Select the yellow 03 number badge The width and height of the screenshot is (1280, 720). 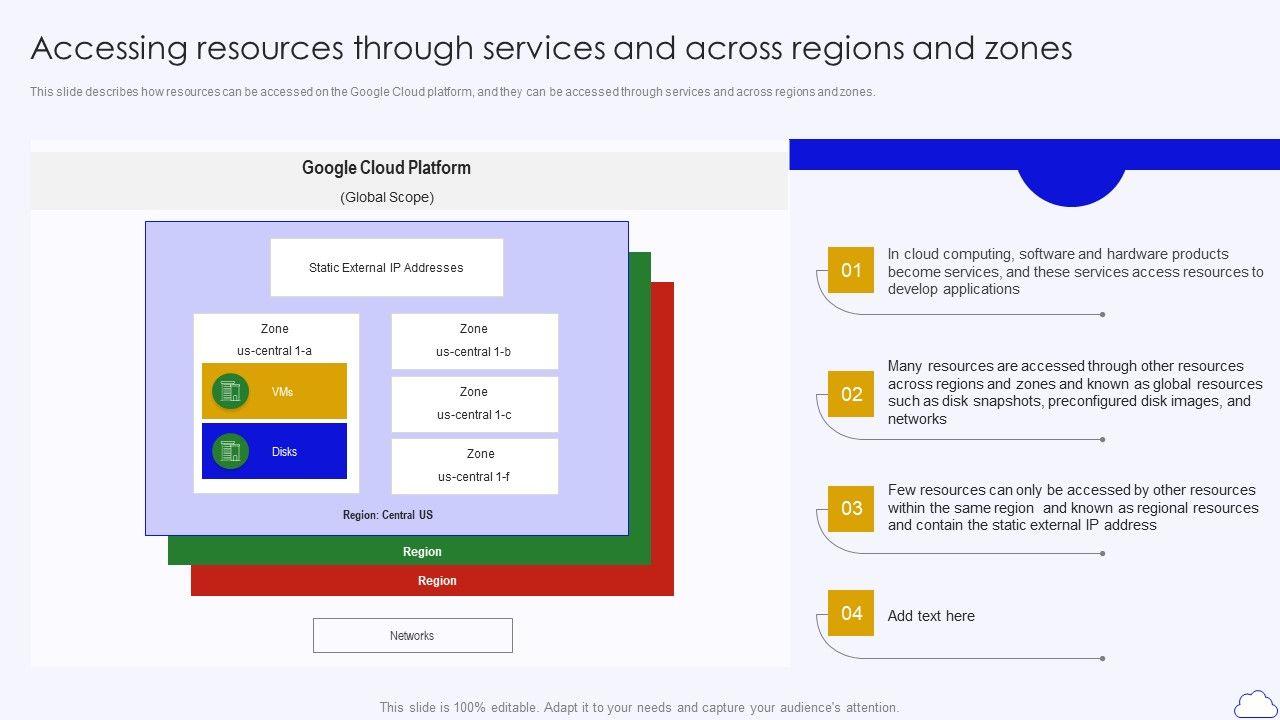coord(851,508)
